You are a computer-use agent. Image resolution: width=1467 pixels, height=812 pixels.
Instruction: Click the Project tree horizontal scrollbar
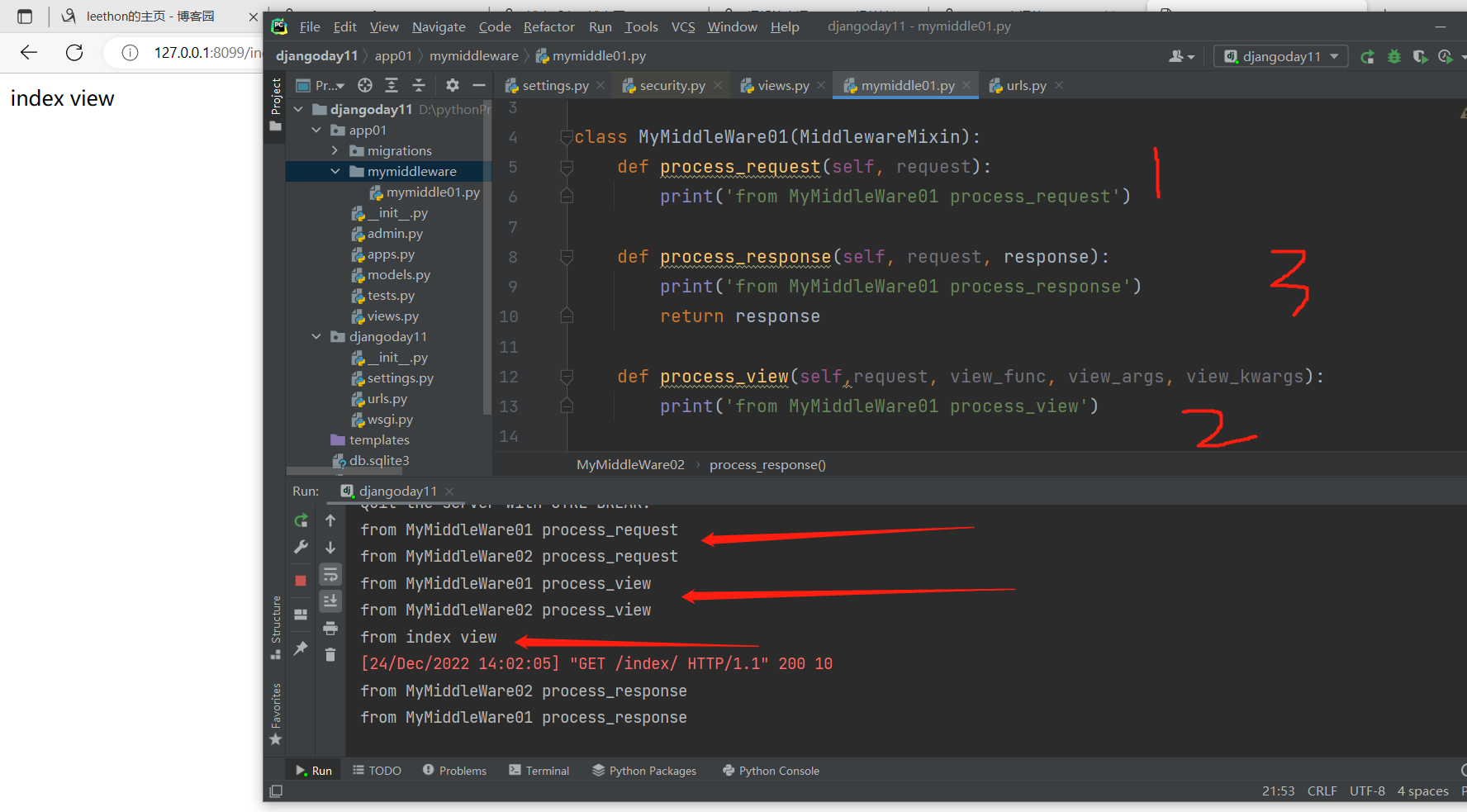[344, 472]
